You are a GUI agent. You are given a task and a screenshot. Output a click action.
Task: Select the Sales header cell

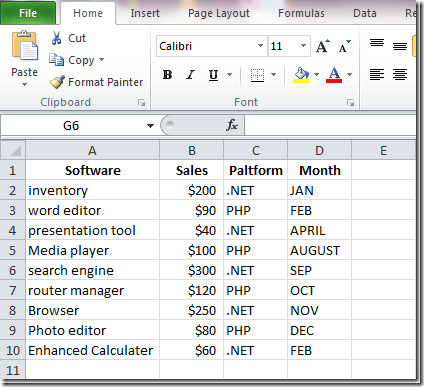click(x=192, y=170)
